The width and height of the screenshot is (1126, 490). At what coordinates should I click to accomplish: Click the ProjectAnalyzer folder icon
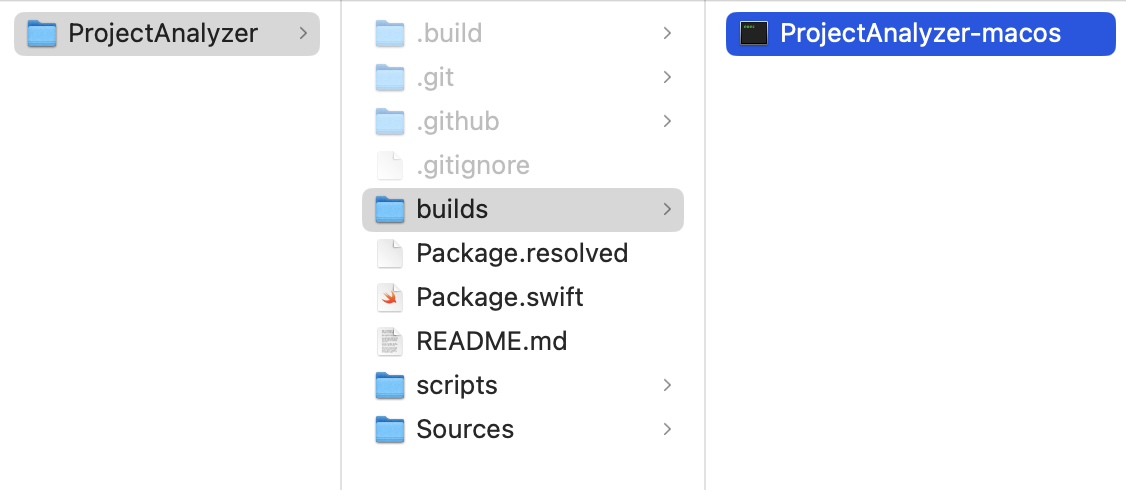(42, 33)
